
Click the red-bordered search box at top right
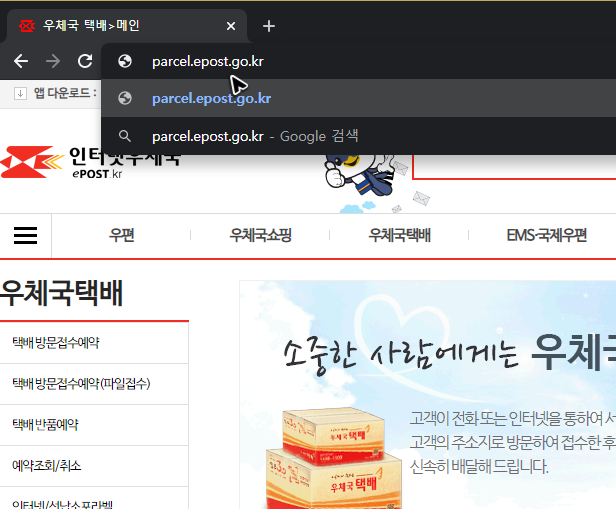click(514, 167)
